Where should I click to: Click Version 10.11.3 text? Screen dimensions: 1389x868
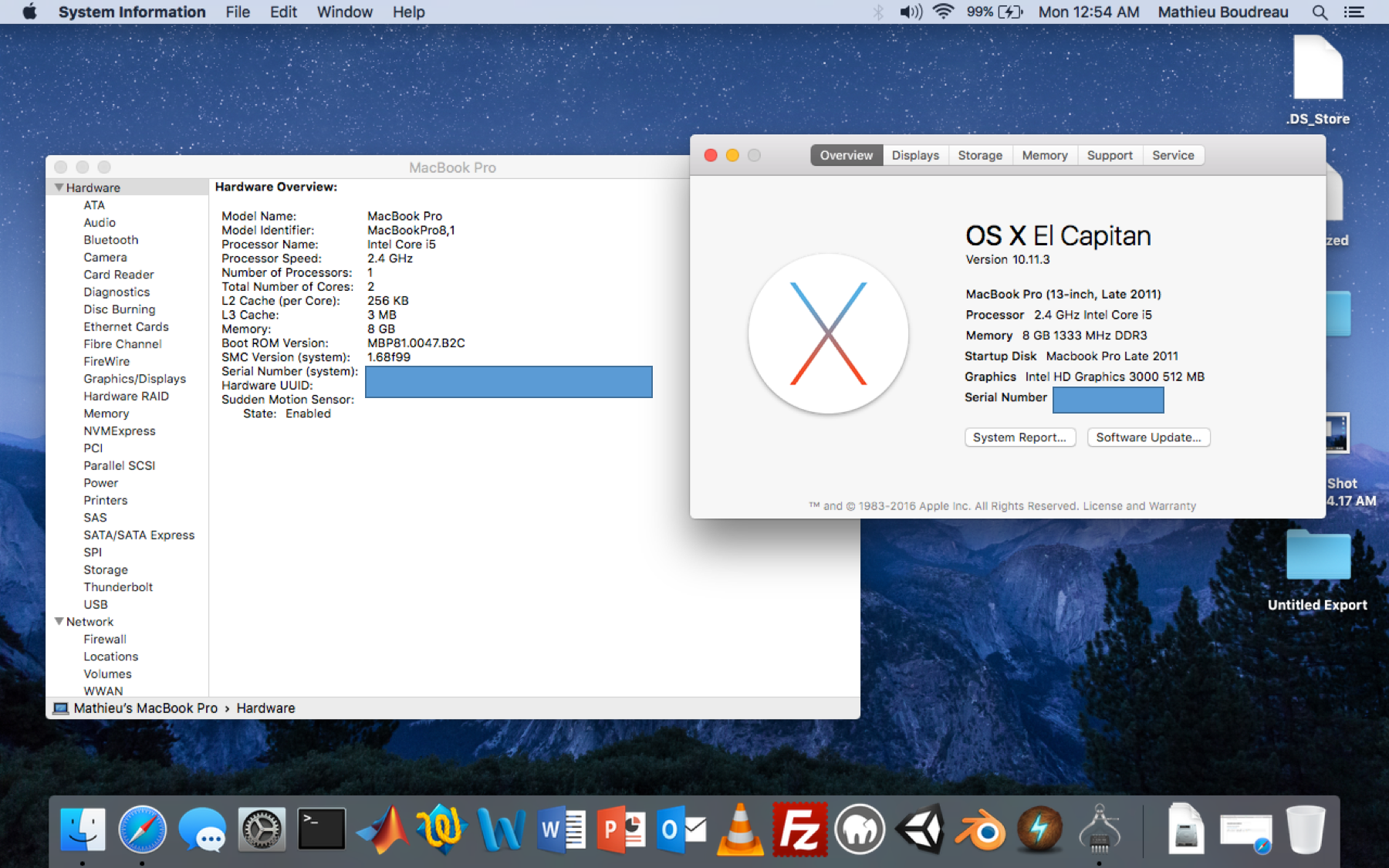pyautogui.click(x=1007, y=260)
